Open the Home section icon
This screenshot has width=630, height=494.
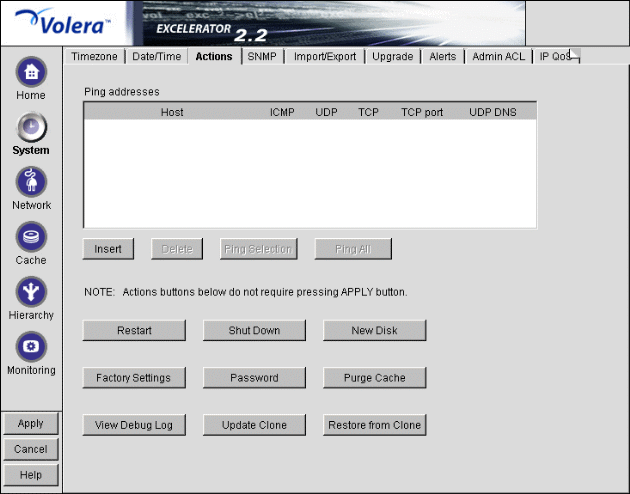point(31,72)
